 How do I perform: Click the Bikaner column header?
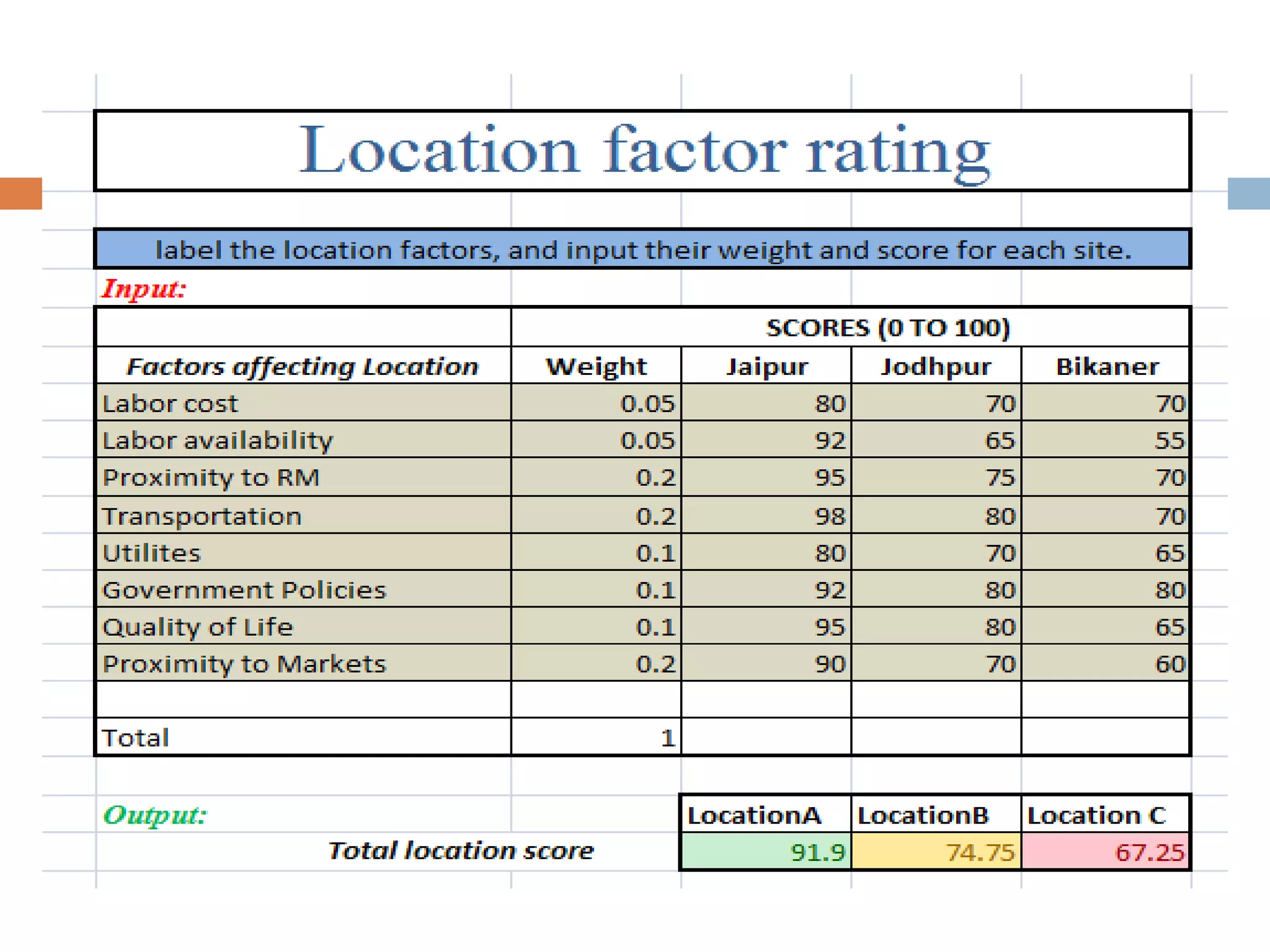(x=1106, y=366)
